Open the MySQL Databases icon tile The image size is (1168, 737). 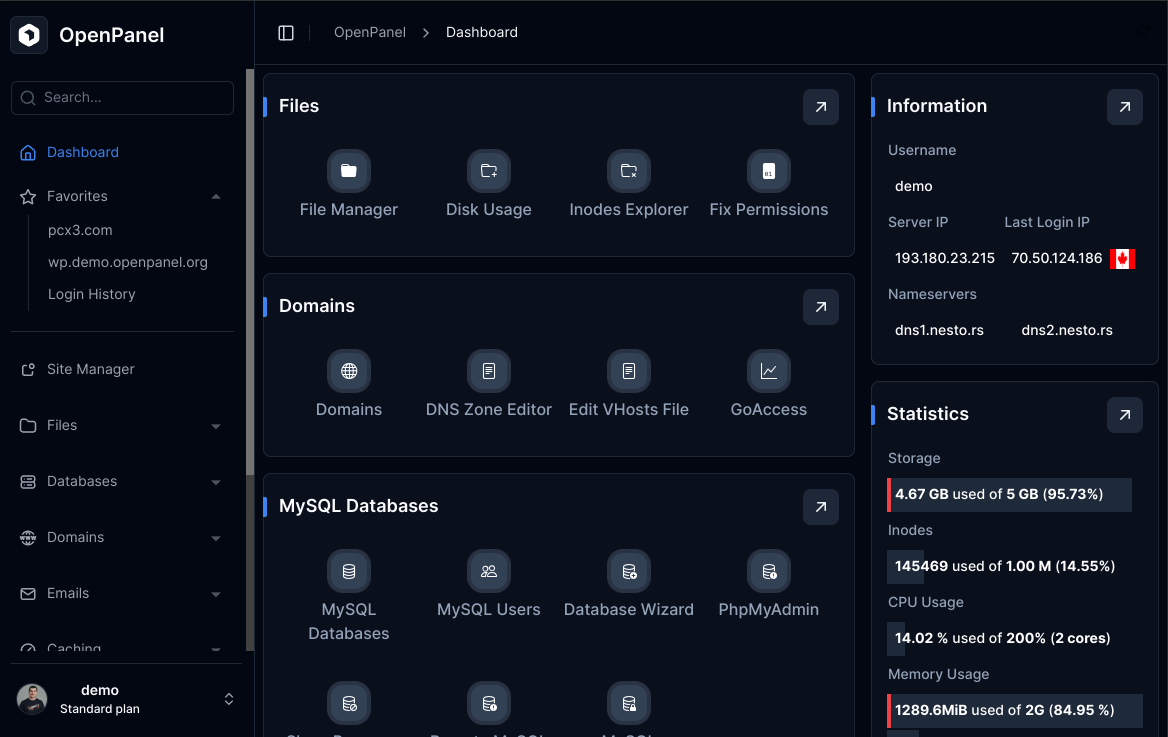349,571
